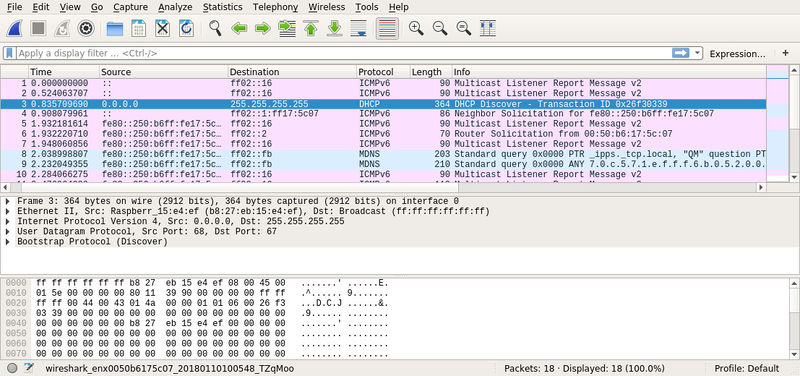Toggle filter bookmark icon in filter bar
The width and height of the screenshot is (800, 376).
pyautogui.click(x=9, y=53)
